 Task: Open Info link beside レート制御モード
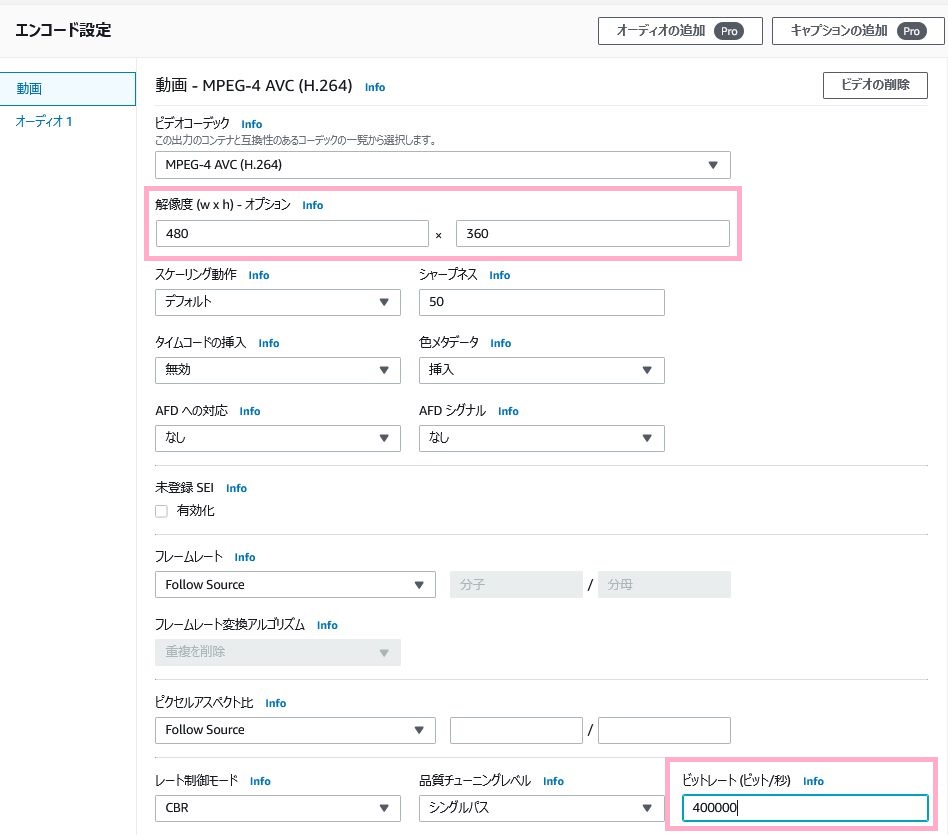click(x=261, y=781)
